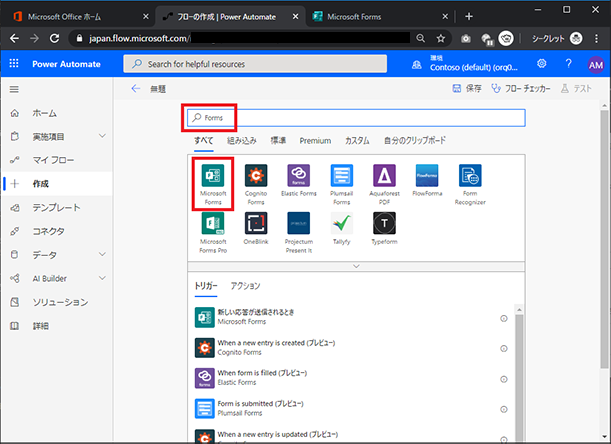Image resolution: width=611 pixels, height=444 pixels.
Task: Switch to the Premium filter tab
Action: point(315,141)
